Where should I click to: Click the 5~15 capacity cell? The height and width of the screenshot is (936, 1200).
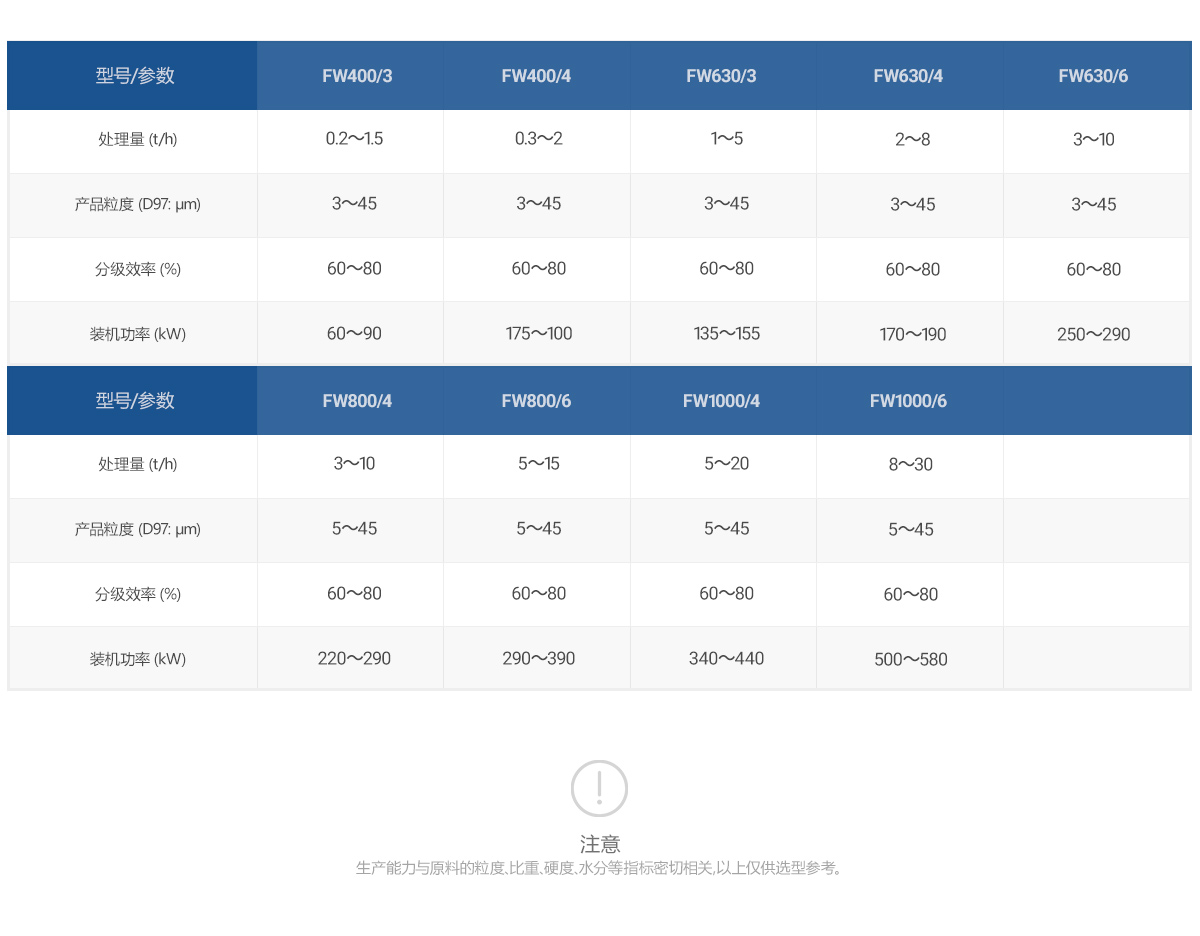click(538, 464)
